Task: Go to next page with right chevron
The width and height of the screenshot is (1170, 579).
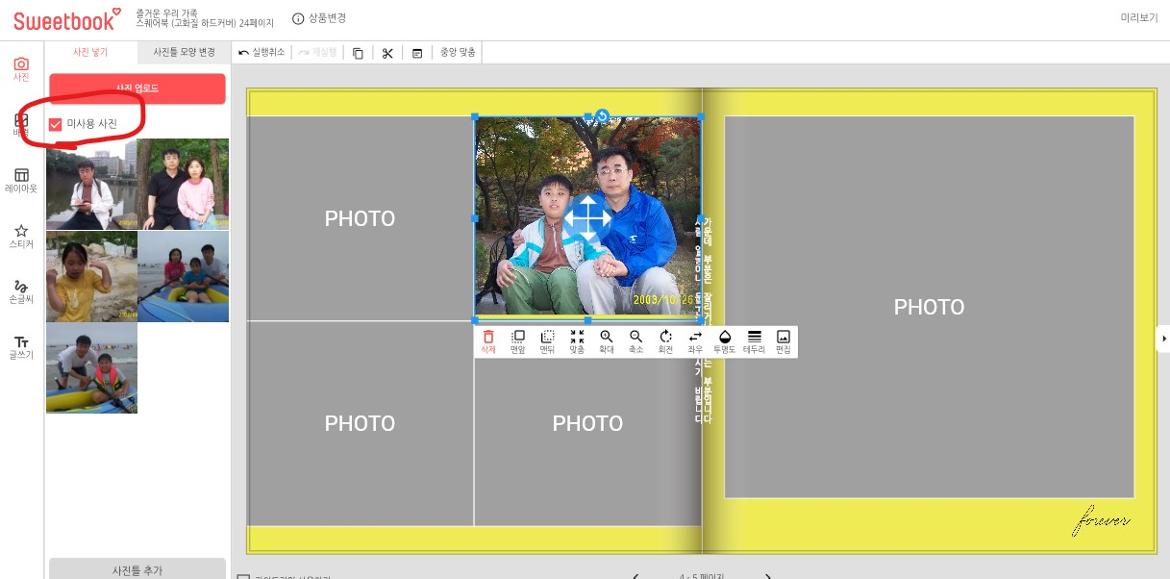Action: click(x=768, y=576)
